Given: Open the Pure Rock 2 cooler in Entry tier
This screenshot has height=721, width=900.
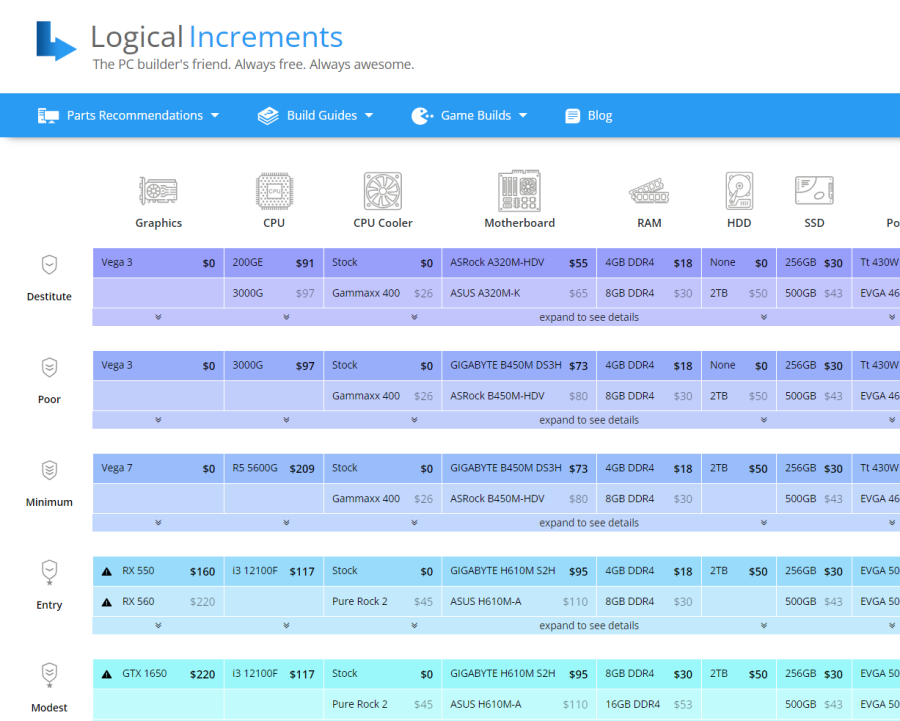Looking at the screenshot, I should (x=383, y=602).
